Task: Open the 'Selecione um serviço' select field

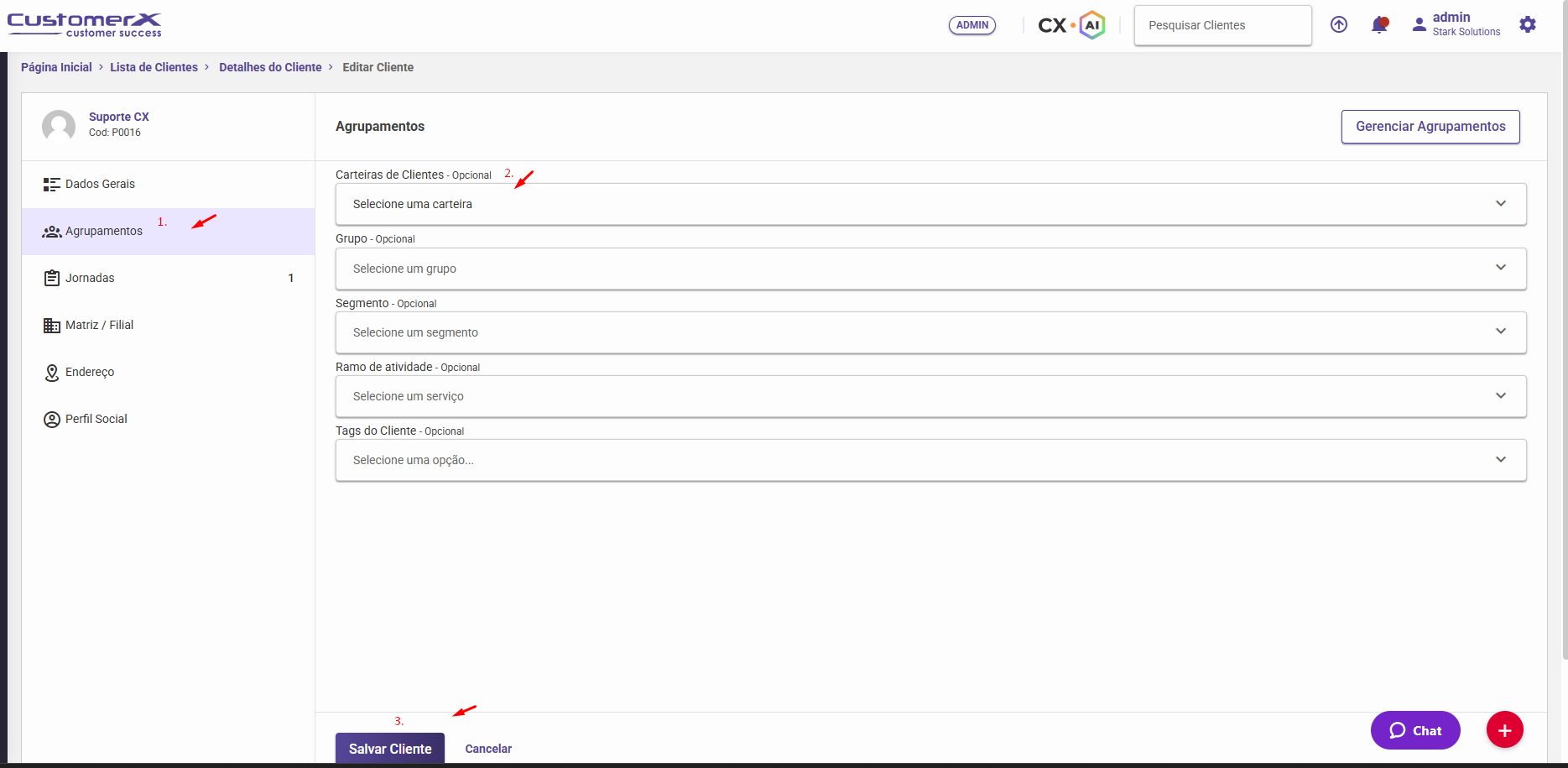Action: click(931, 396)
